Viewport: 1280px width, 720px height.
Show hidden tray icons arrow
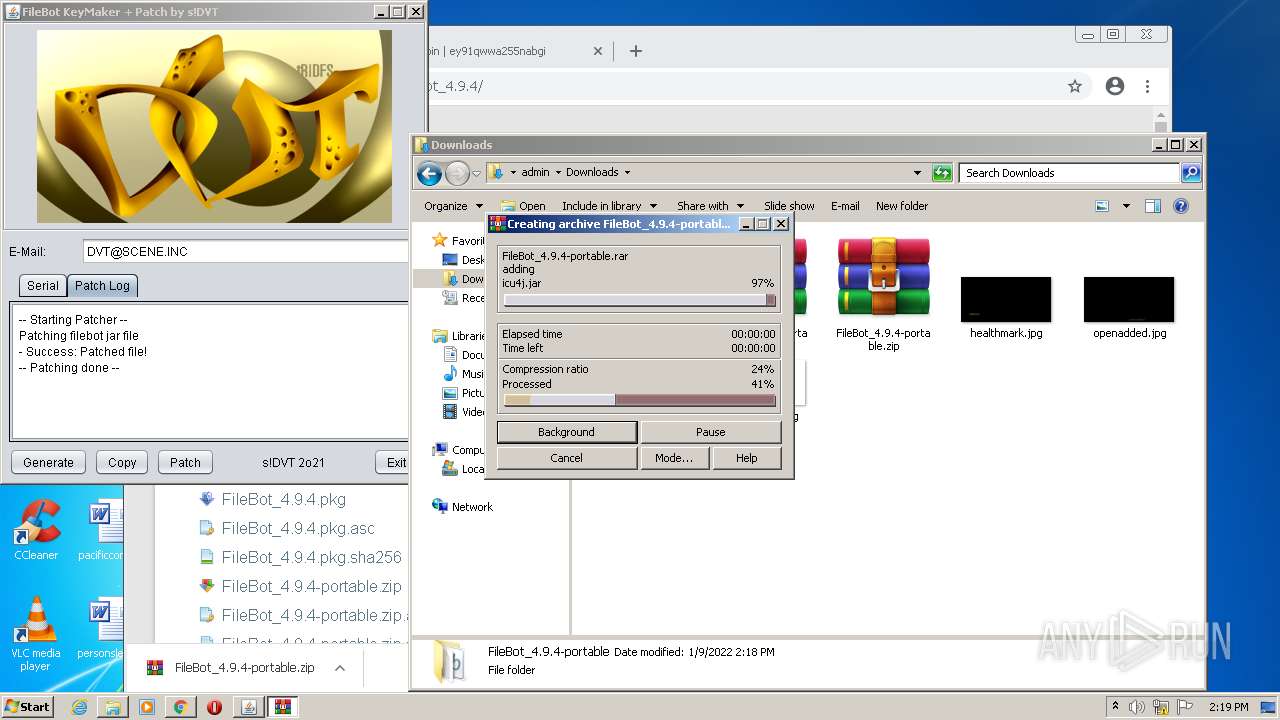coord(1115,707)
